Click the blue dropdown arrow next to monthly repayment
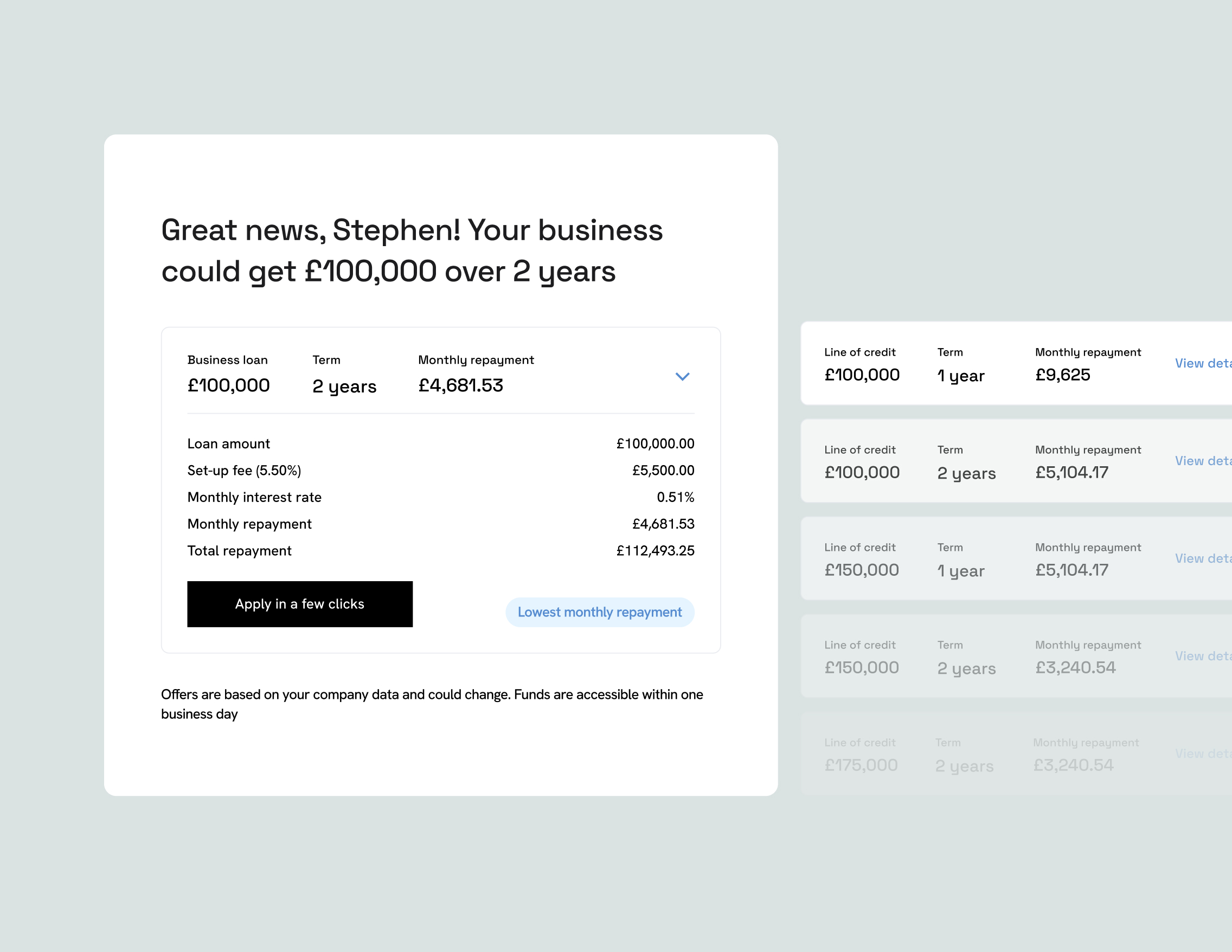1232x952 pixels. click(x=683, y=377)
